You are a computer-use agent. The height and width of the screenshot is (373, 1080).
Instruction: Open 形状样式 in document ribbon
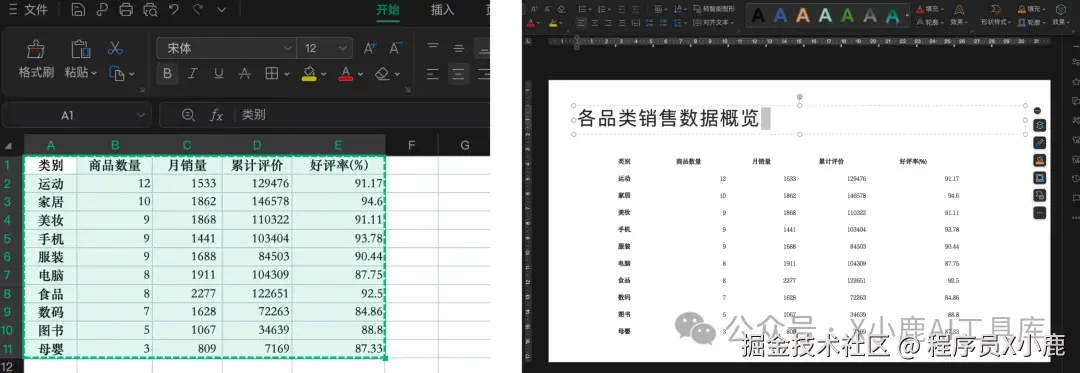[996, 14]
